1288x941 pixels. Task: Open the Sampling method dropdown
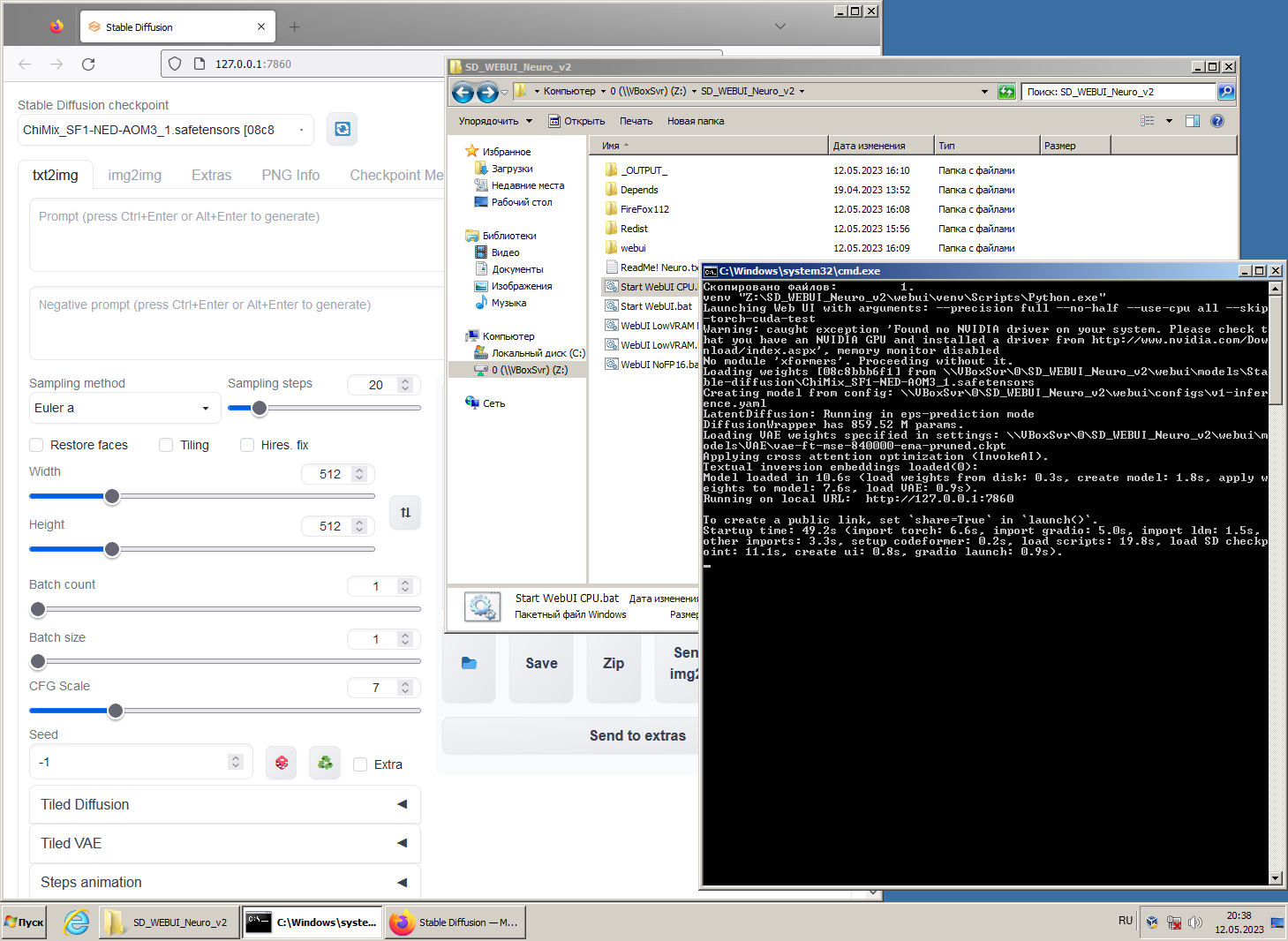tap(124, 408)
